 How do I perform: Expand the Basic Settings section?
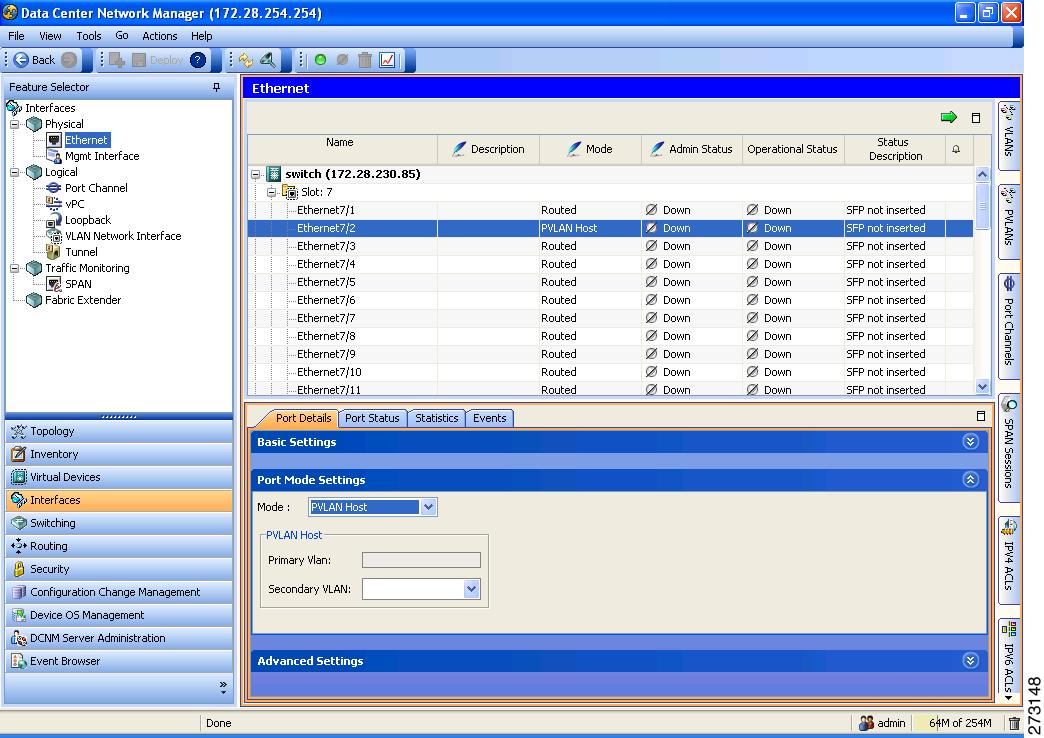tap(970, 442)
